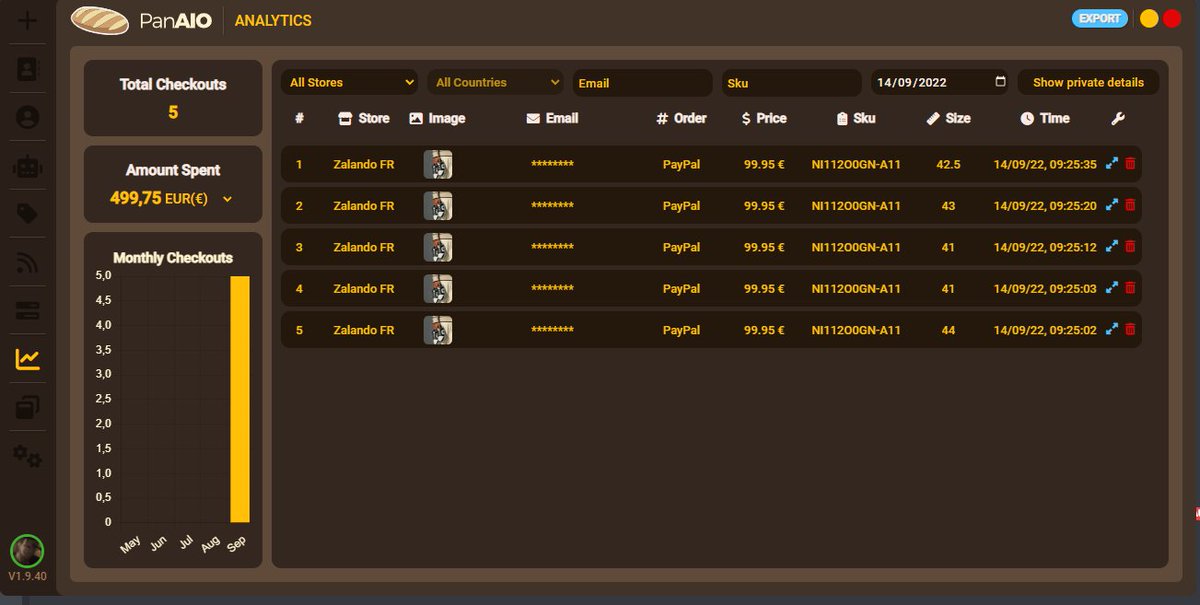Click size 43 in row 2
Viewport: 1200px width, 605px height.
948,206
